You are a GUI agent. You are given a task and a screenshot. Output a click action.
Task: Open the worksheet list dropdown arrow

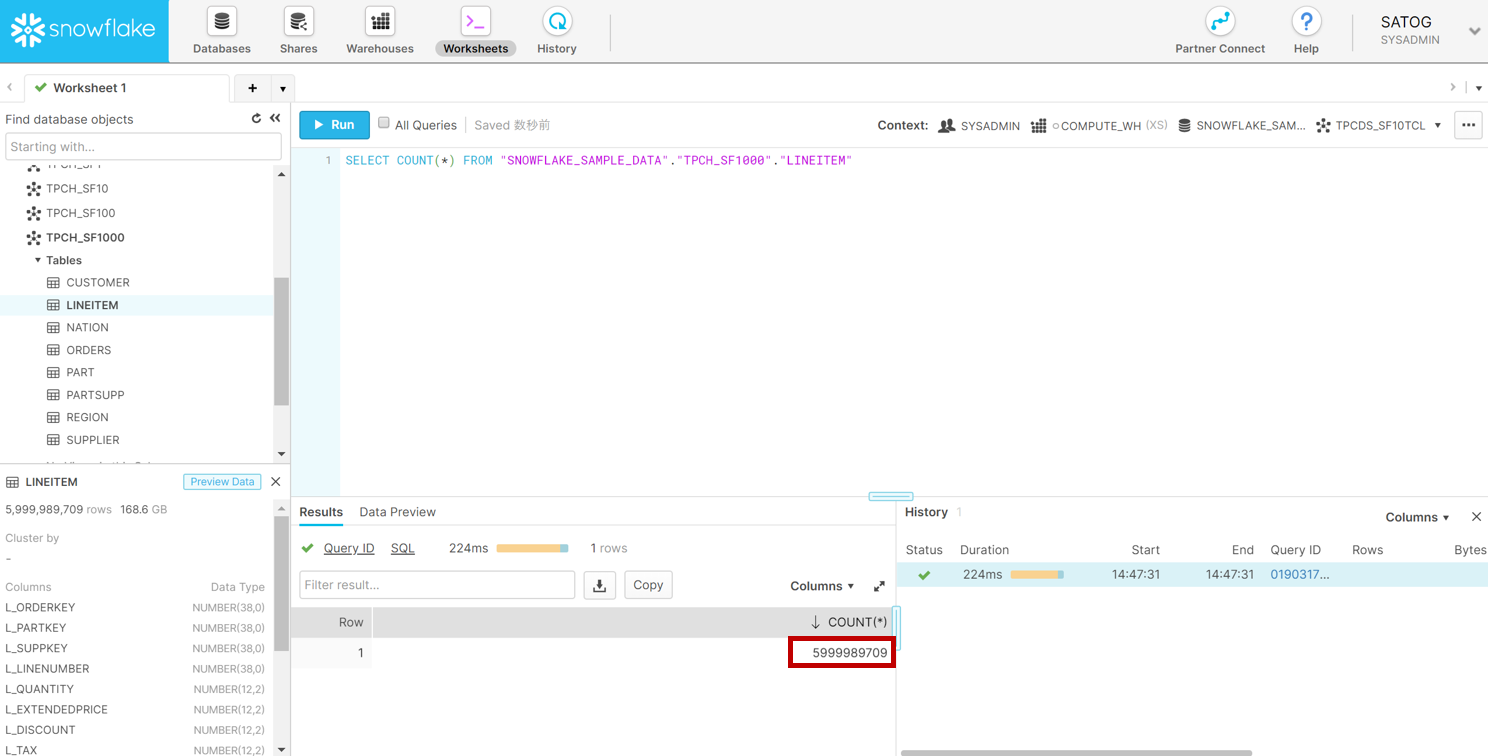point(283,89)
